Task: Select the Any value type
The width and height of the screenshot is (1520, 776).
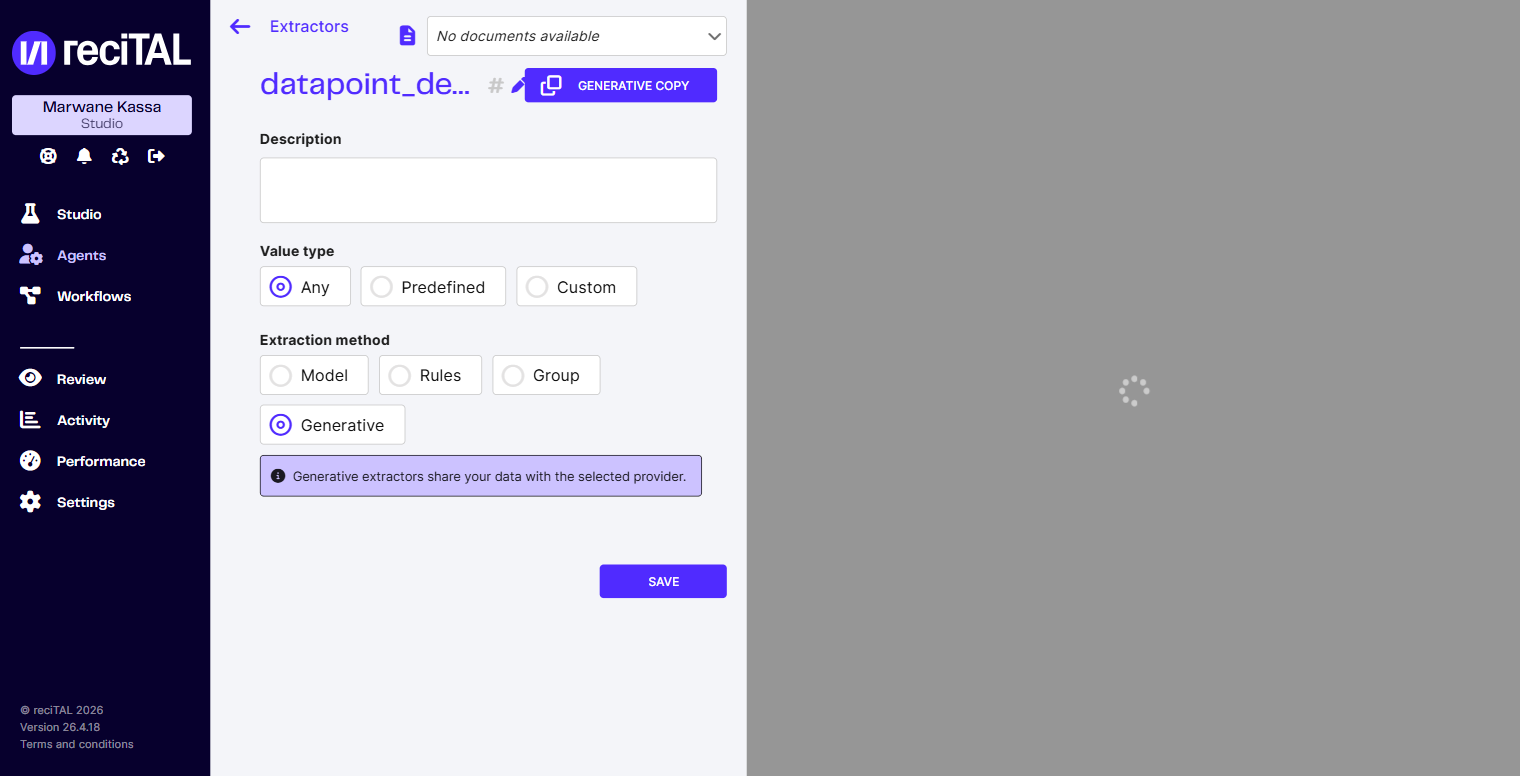Action: pos(305,286)
